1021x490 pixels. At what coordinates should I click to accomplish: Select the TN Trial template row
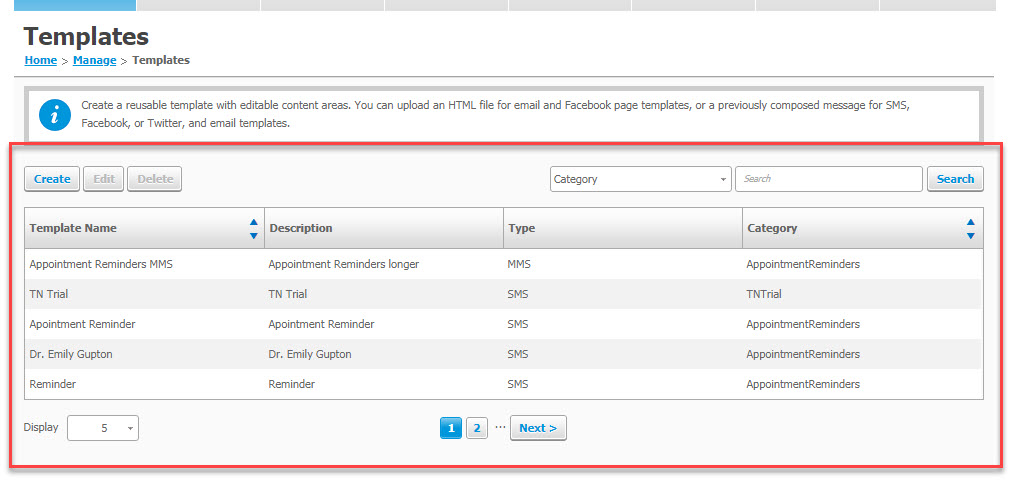pyautogui.click(x=504, y=294)
